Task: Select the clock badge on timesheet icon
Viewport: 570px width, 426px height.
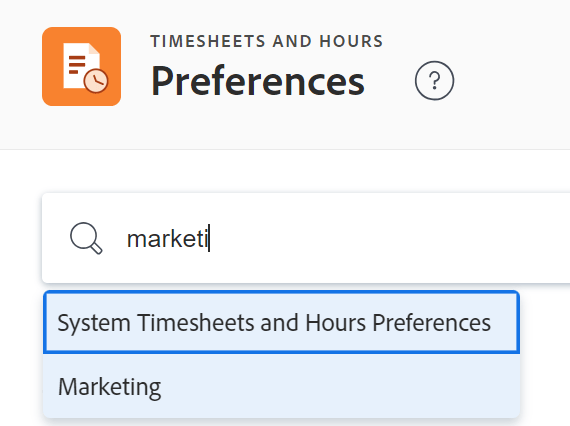Action: [96, 80]
